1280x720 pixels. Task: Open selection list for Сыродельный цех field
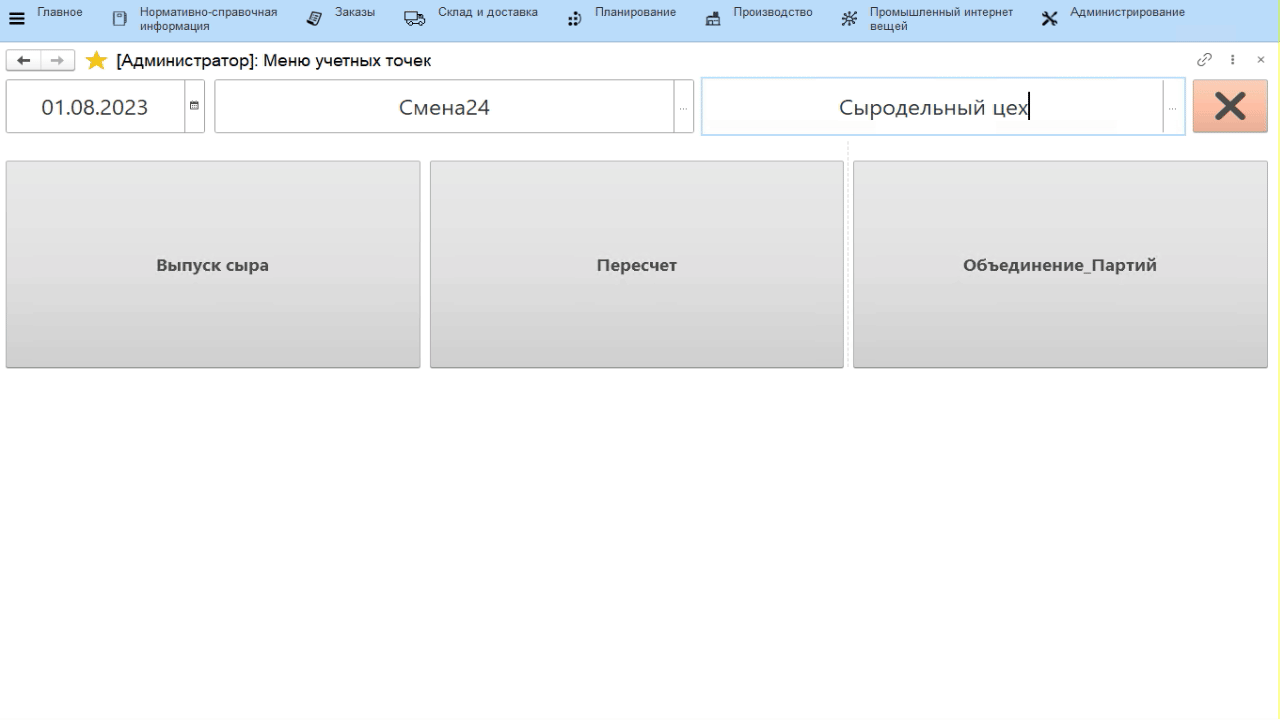click(x=1173, y=107)
